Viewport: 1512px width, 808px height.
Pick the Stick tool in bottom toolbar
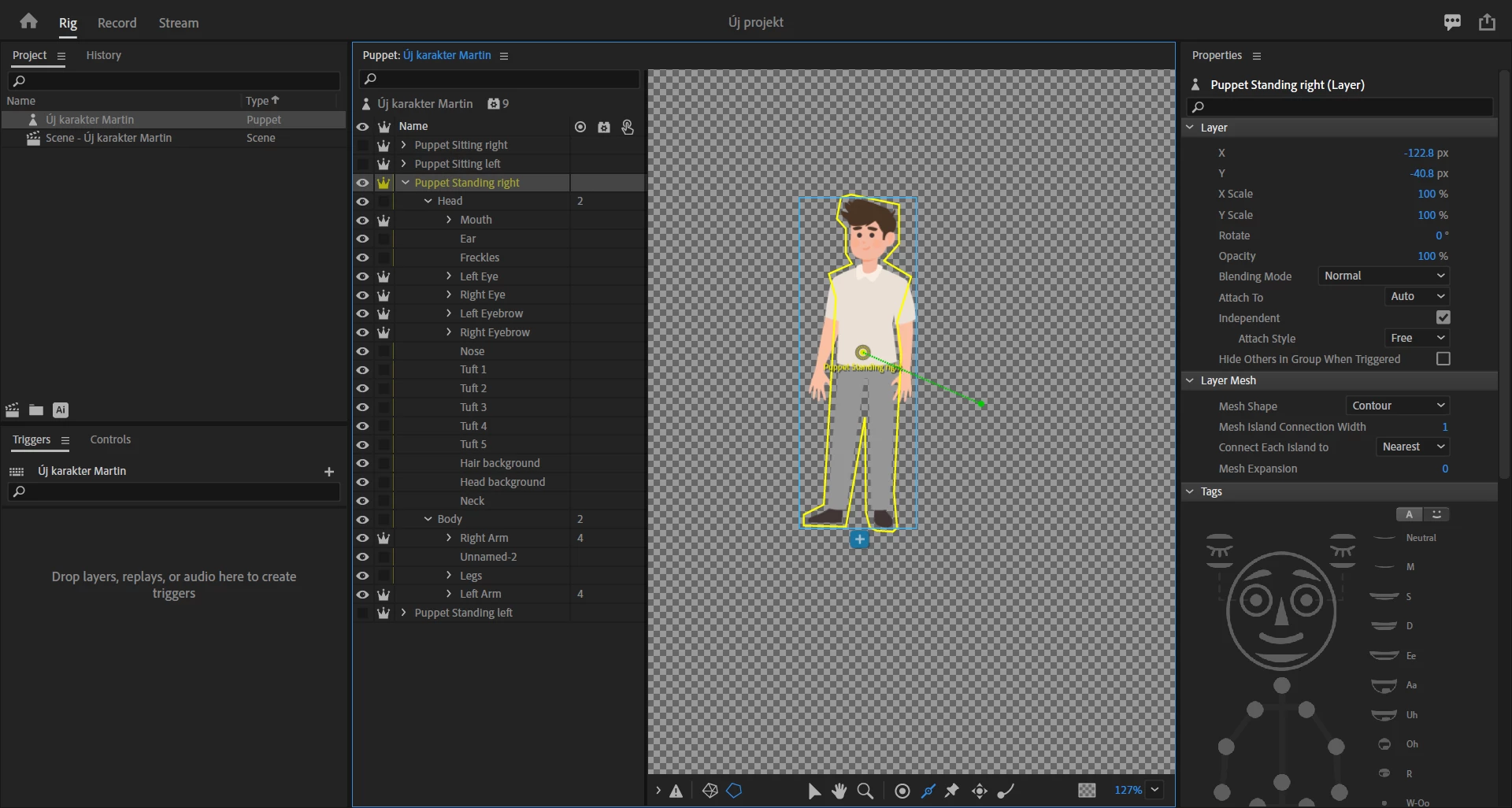pos(928,791)
